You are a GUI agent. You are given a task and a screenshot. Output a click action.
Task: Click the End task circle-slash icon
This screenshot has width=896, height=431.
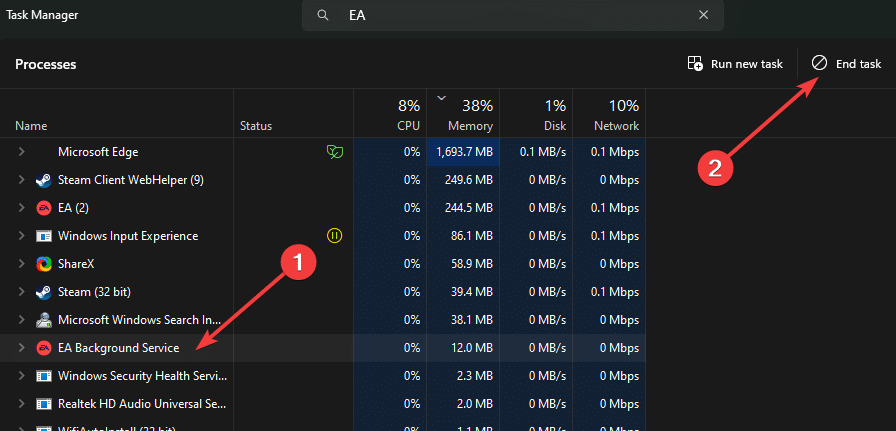819,63
